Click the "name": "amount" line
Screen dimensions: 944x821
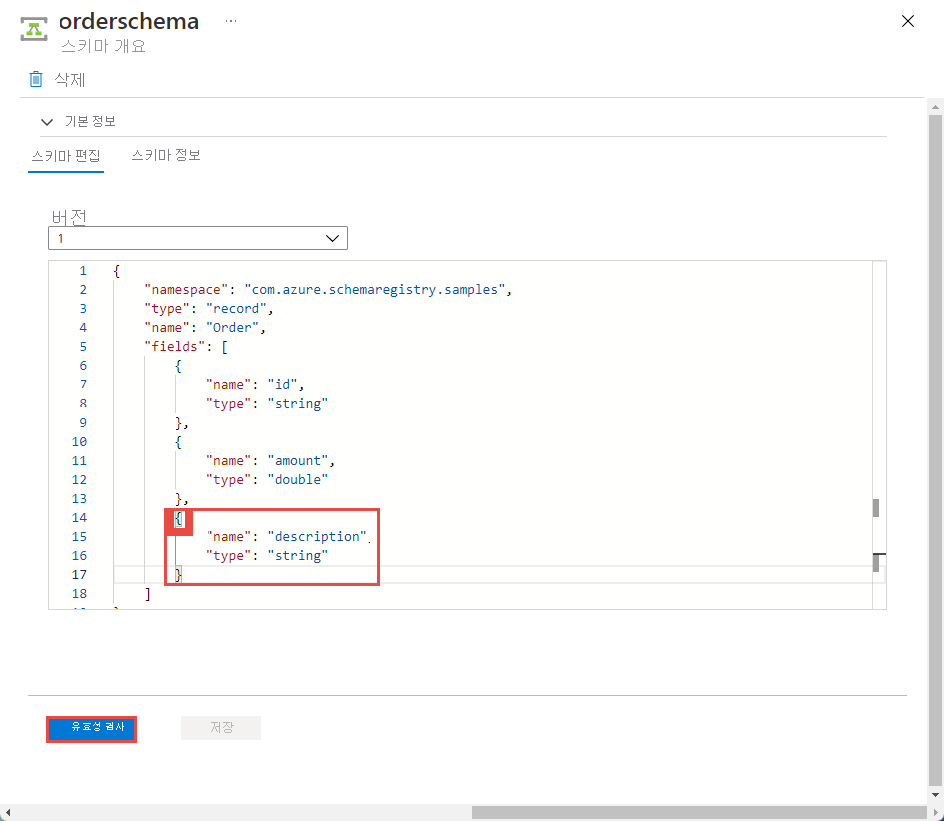tap(270, 460)
